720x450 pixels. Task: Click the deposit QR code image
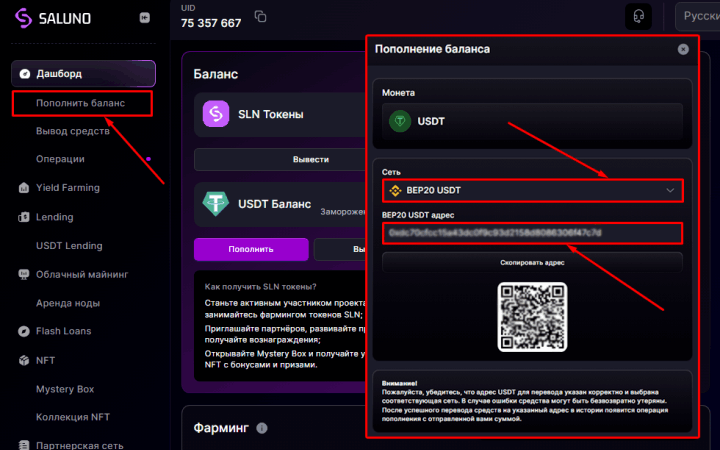[x=532, y=317]
